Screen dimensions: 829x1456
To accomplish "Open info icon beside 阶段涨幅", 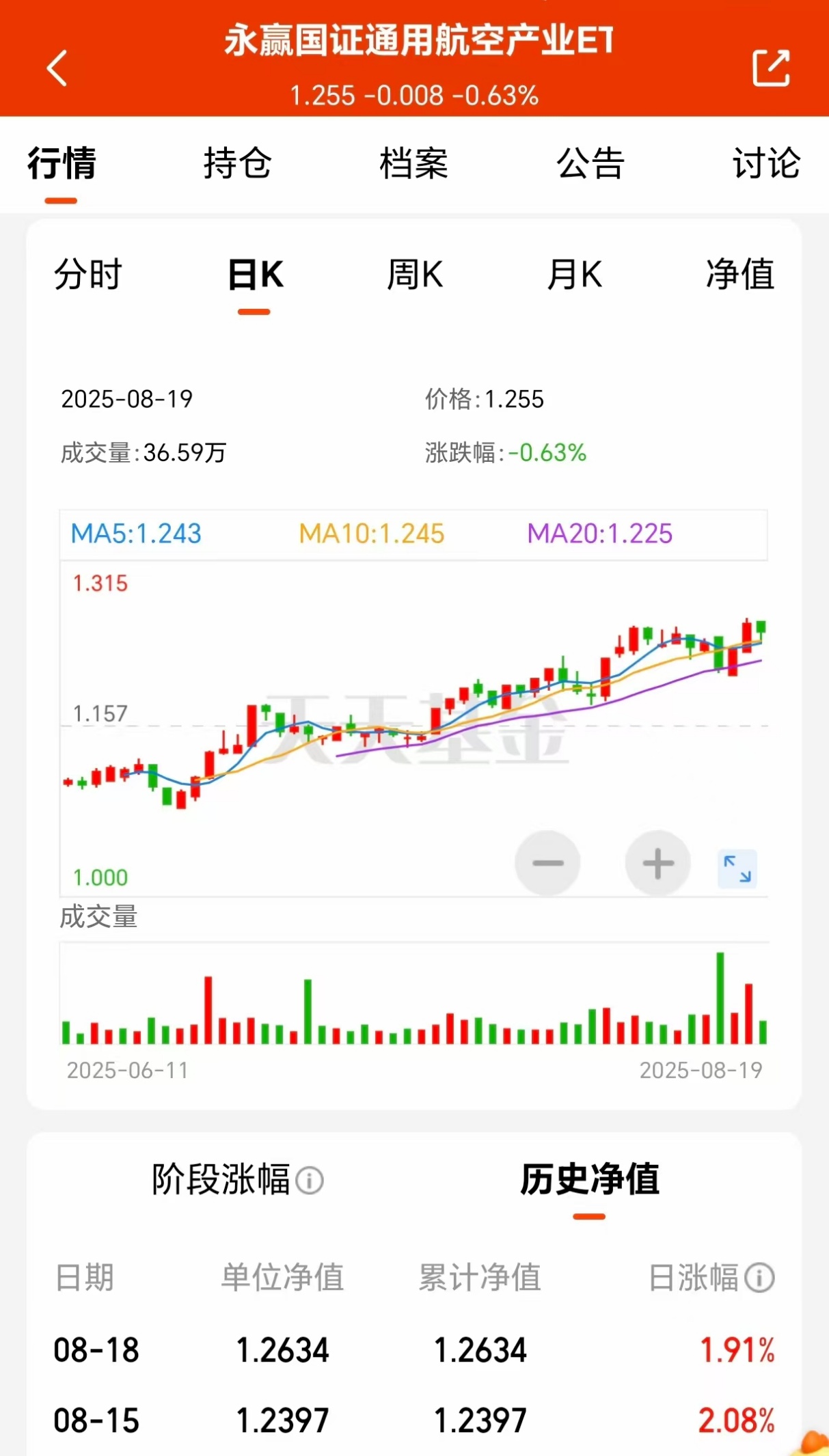I will click(310, 1180).
